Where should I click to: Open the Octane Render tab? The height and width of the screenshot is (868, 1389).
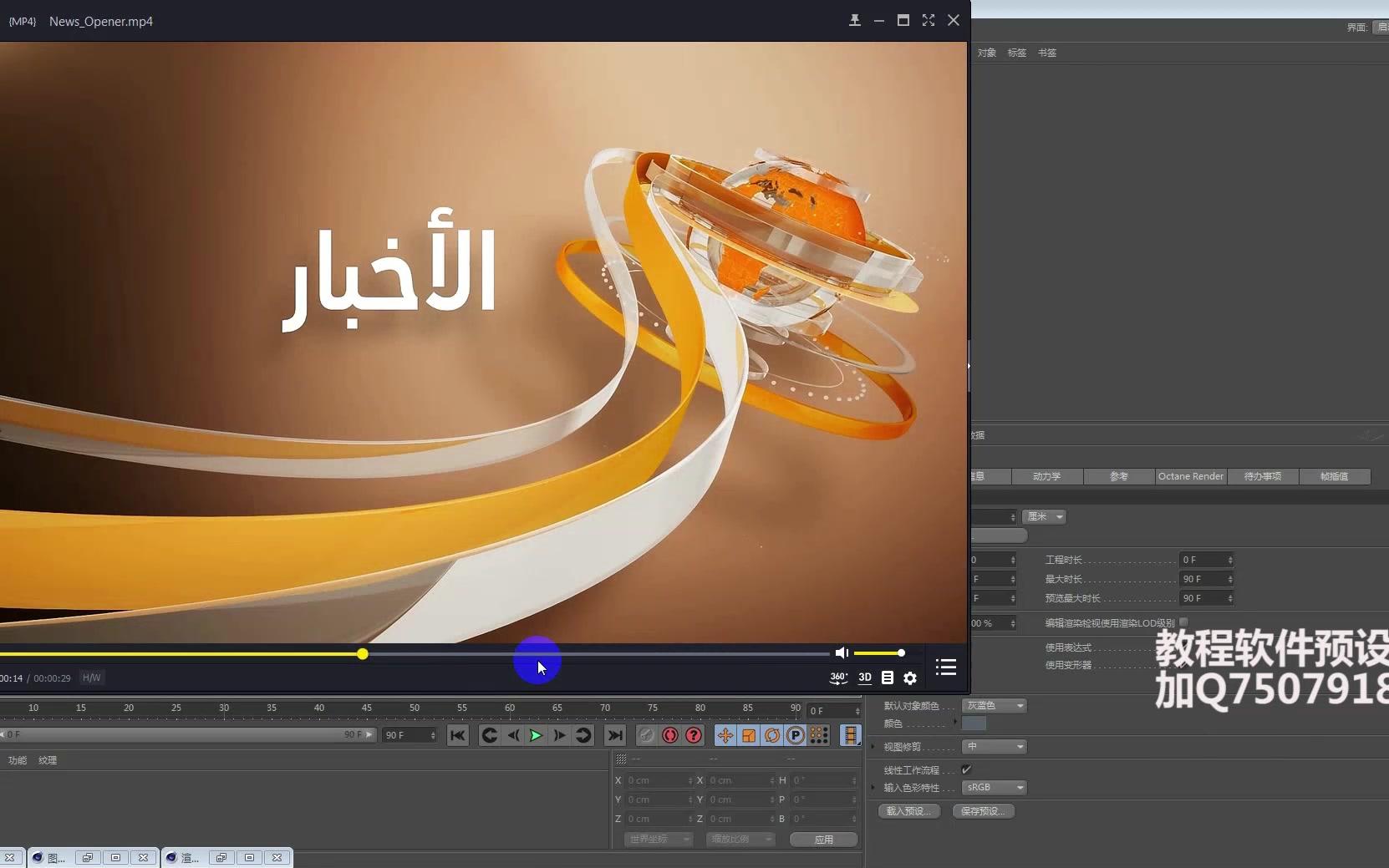[1191, 476]
